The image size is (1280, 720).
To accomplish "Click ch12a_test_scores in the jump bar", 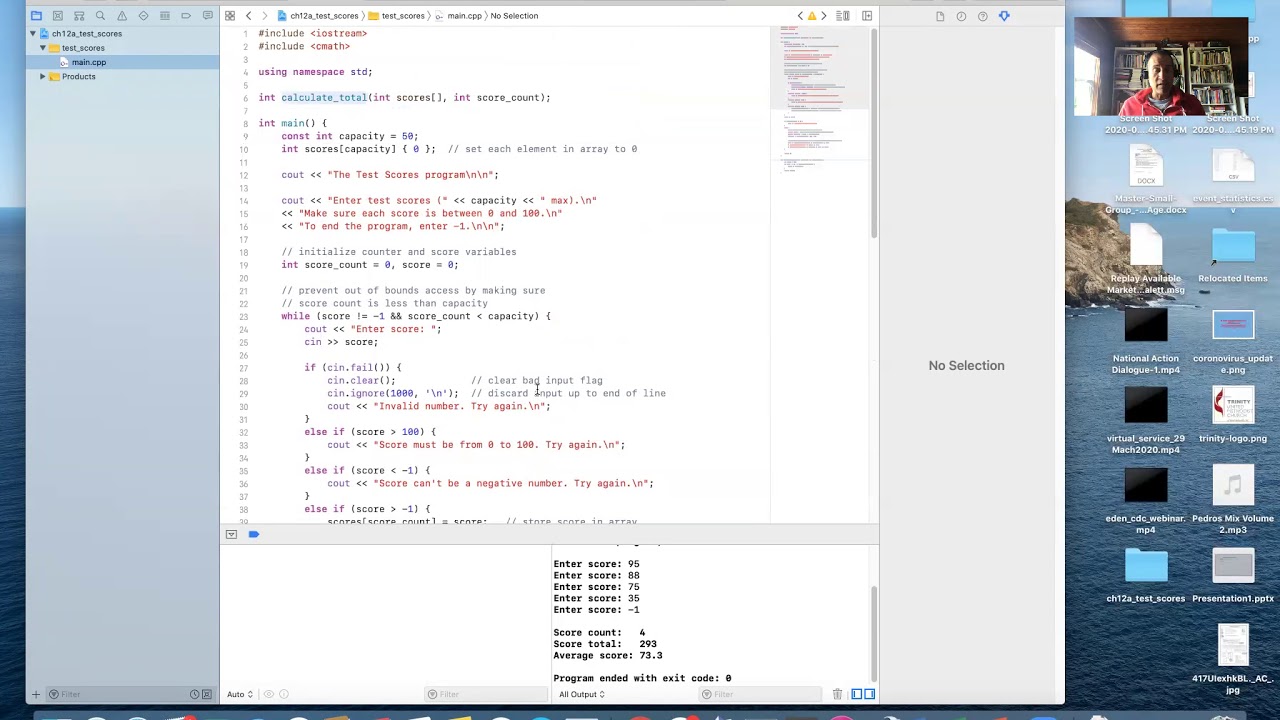I will tap(317, 16).
